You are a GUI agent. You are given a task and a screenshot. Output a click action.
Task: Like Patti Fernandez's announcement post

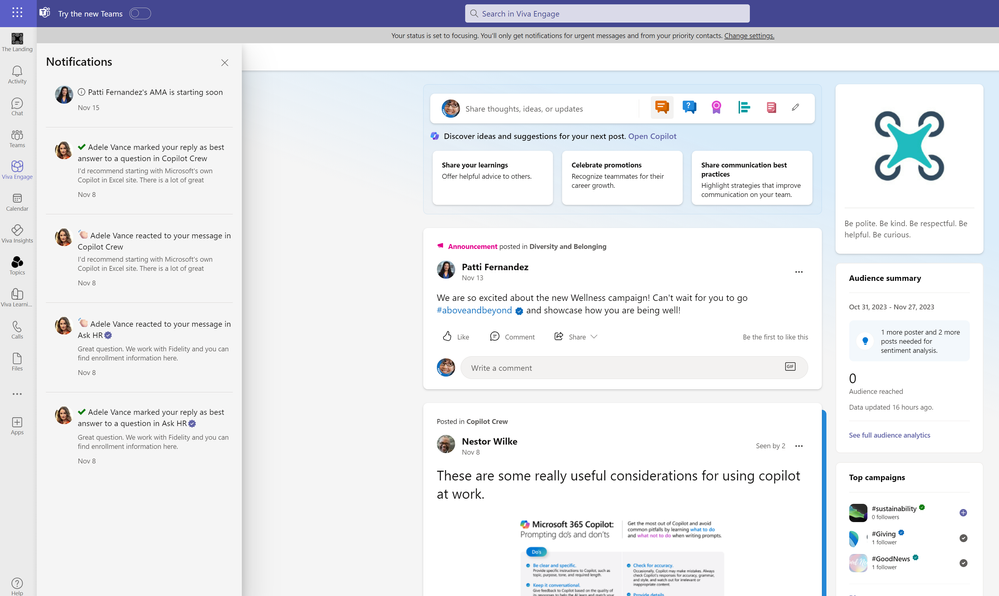coord(456,337)
